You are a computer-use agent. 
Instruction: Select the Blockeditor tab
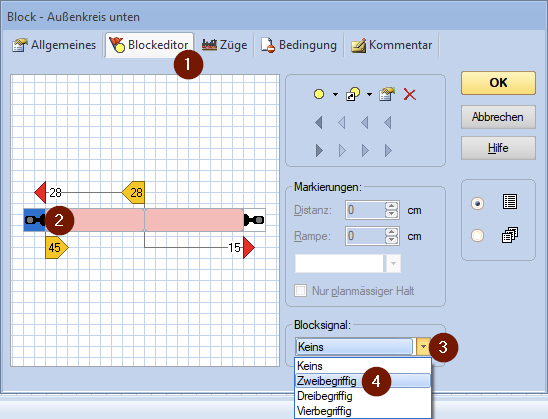coord(149,45)
